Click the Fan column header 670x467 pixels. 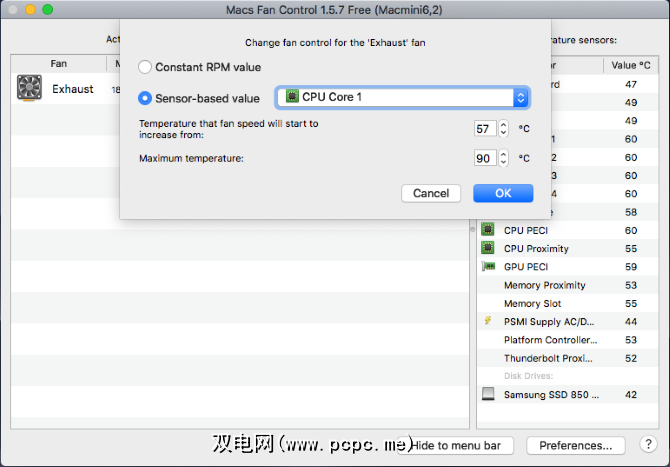pyautogui.click(x=59, y=64)
